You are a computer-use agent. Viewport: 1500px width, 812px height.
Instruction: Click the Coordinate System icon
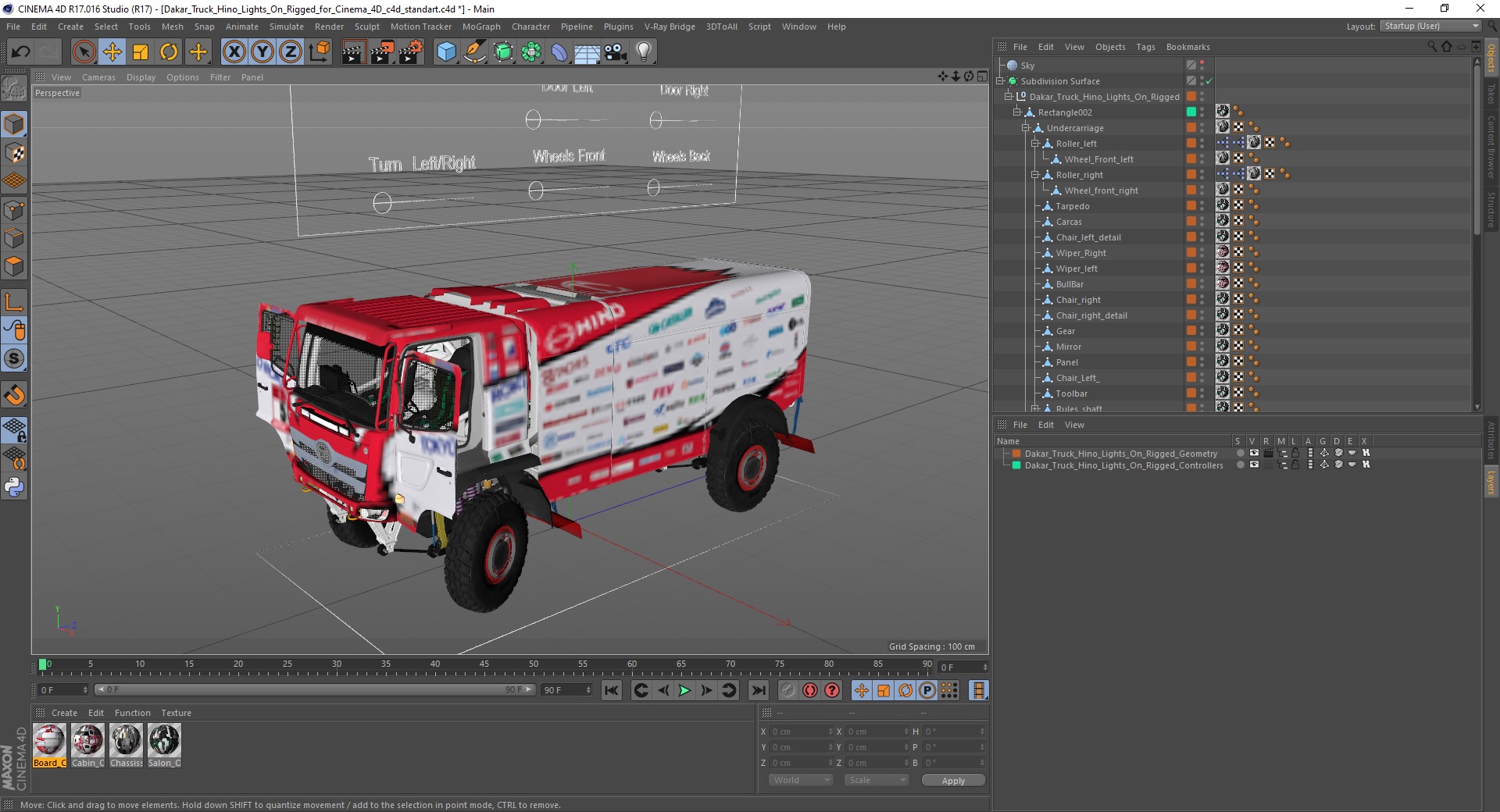click(x=320, y=52)
